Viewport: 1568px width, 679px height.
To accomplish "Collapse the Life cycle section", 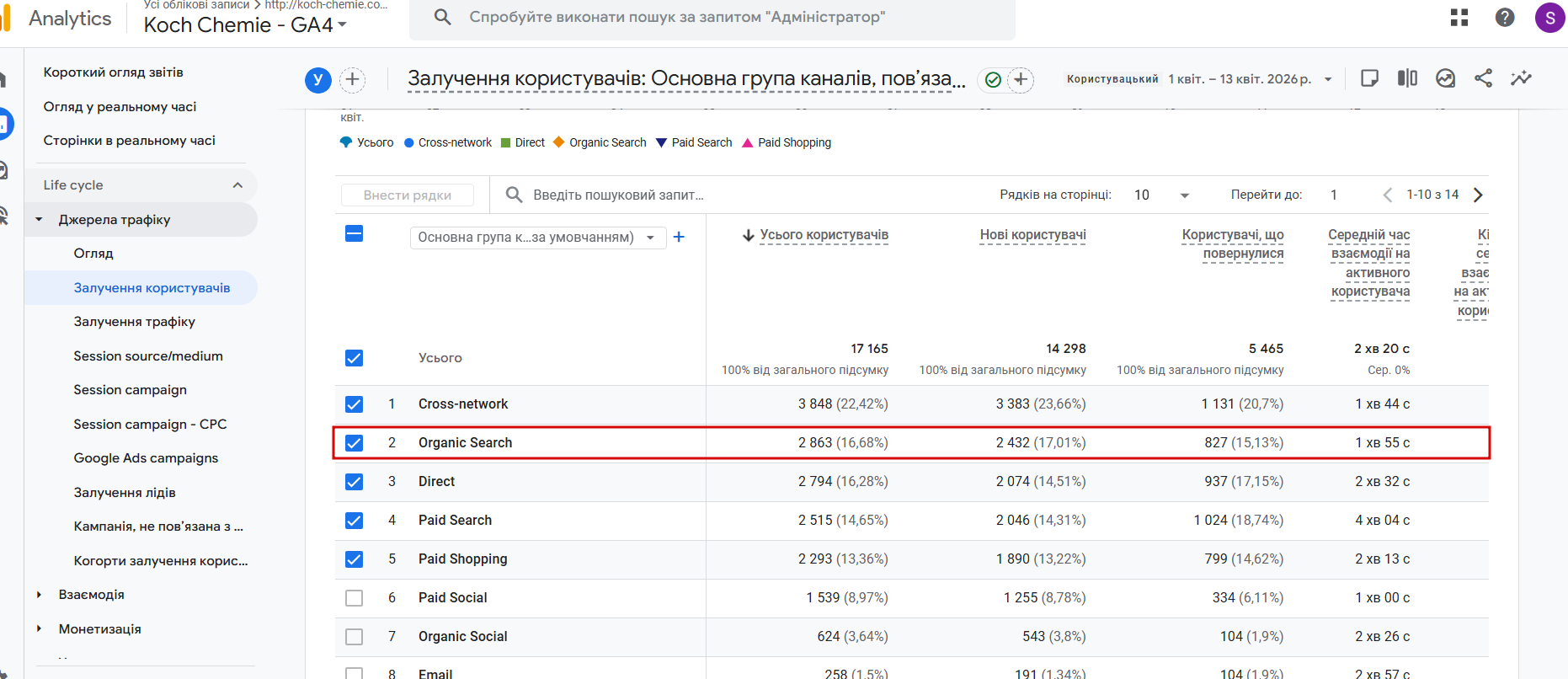I will [237, 185].
